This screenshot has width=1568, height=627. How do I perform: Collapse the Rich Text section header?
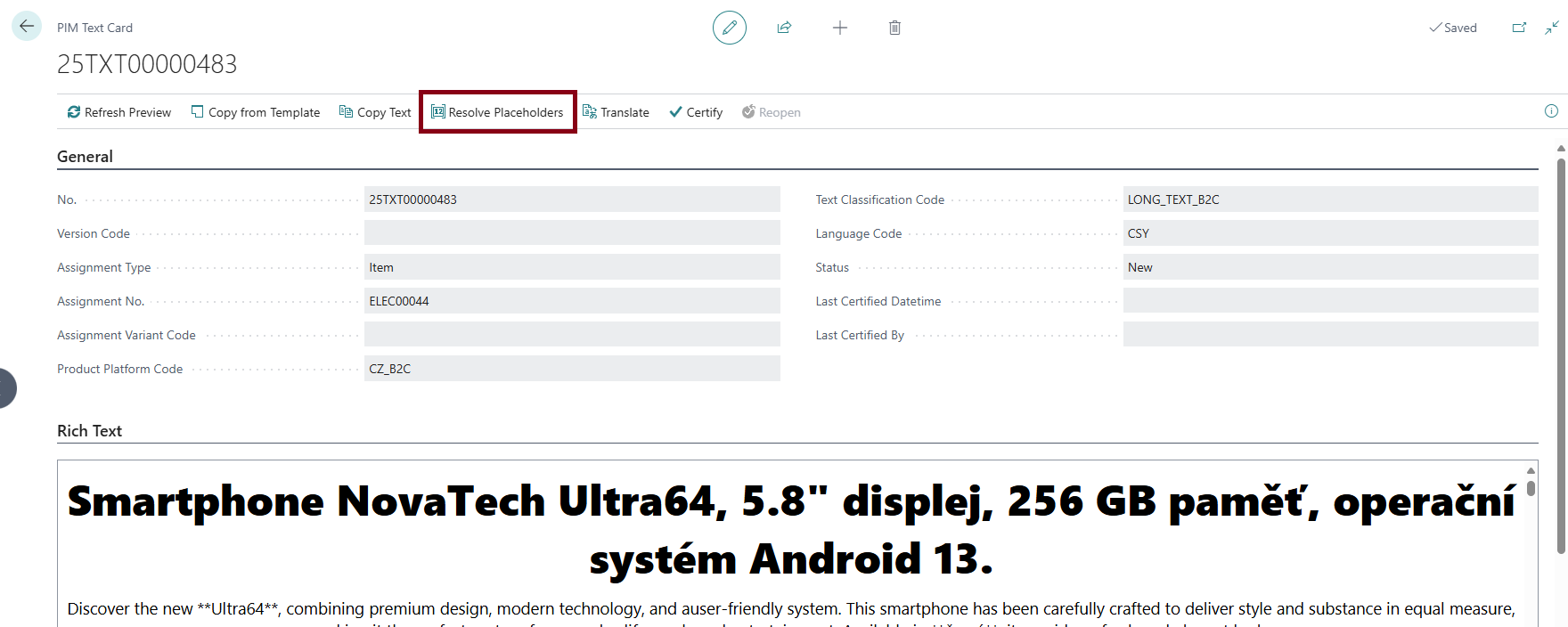pyautogui.click(x=89, y=431)
